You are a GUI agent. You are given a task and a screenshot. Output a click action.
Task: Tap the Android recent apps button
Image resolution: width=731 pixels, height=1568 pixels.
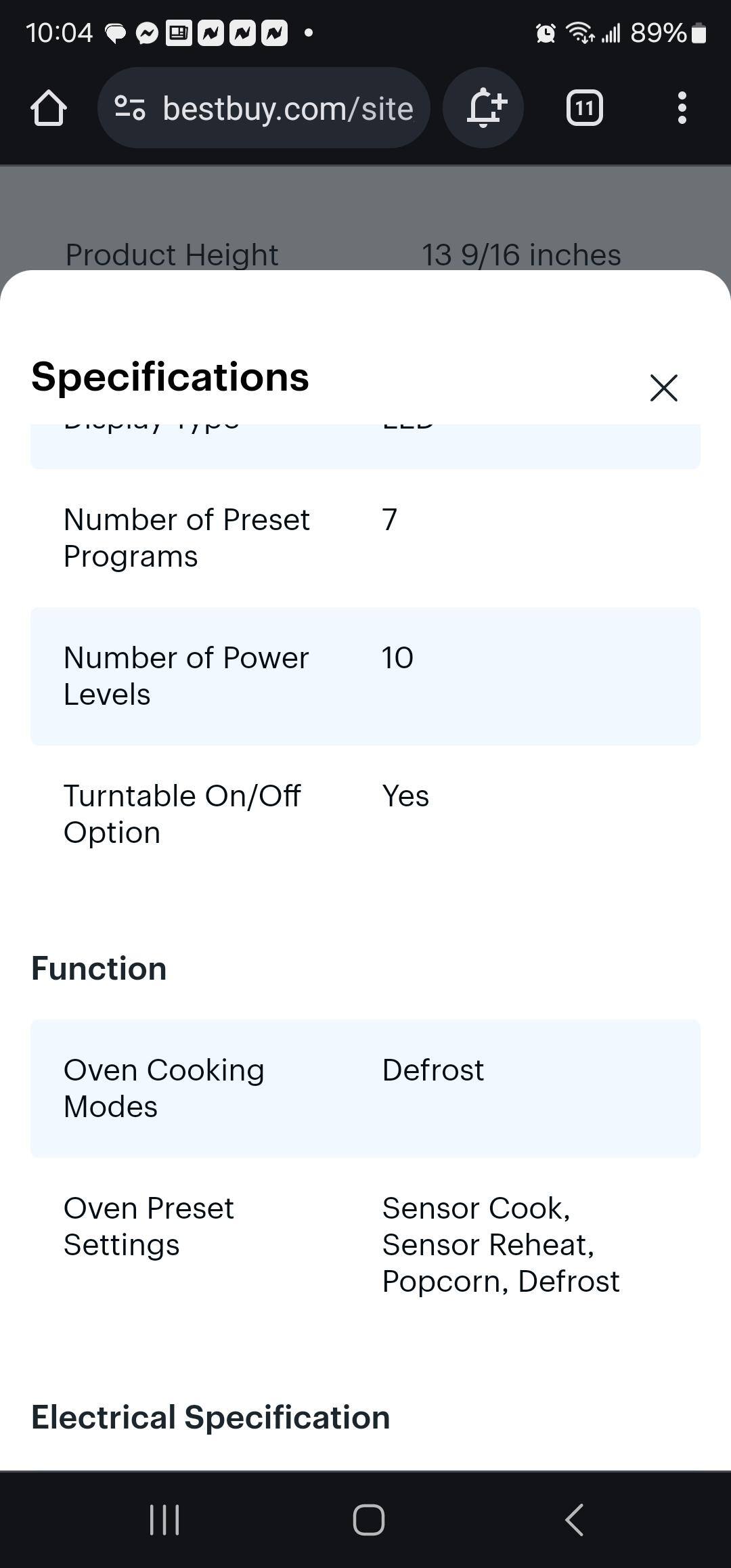(x=164, y=1519)
